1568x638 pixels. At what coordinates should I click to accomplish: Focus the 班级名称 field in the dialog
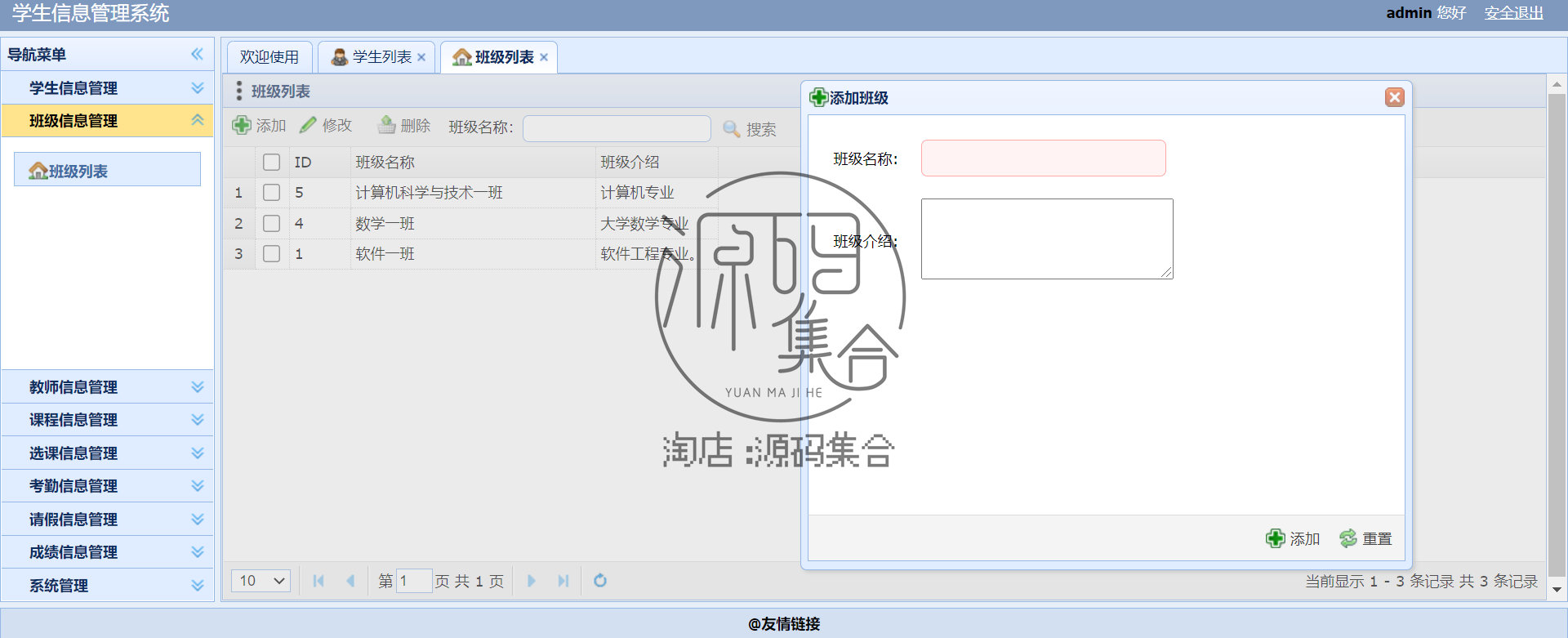(x=1044, y=158)
